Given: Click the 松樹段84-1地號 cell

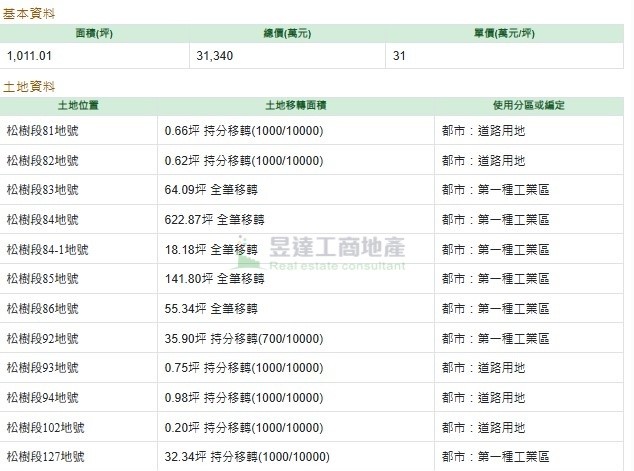Looking at the screenshot, I should [x=78, y=249].
